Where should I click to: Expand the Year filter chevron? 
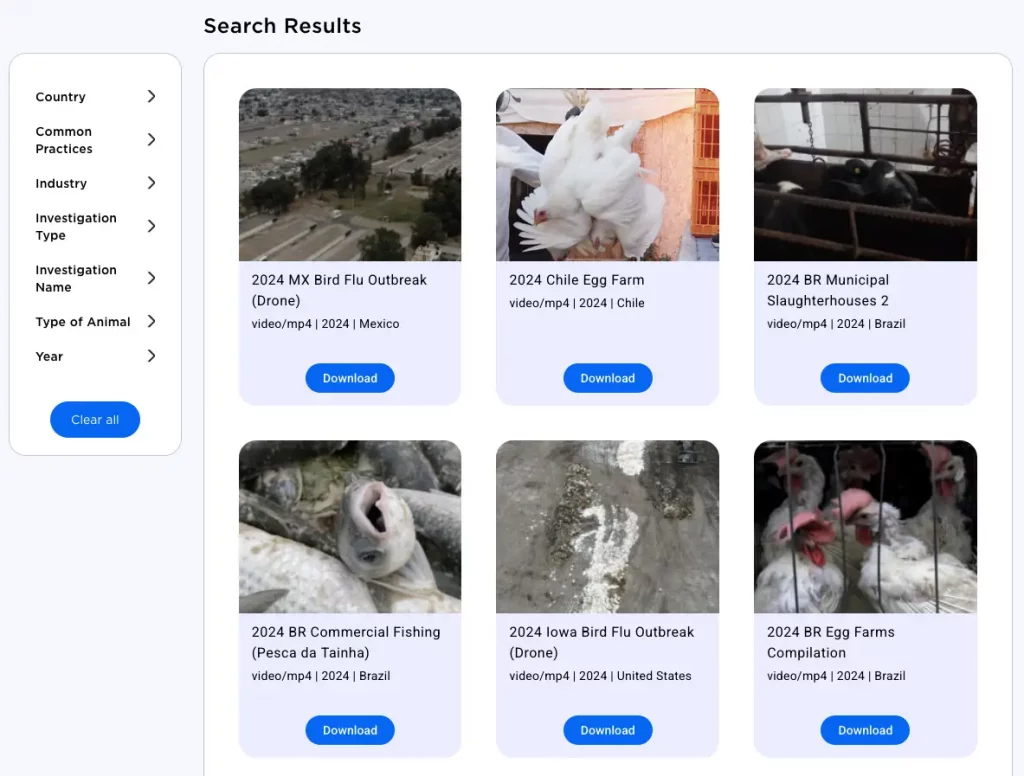pyautogui.click(x=151, y=356)
